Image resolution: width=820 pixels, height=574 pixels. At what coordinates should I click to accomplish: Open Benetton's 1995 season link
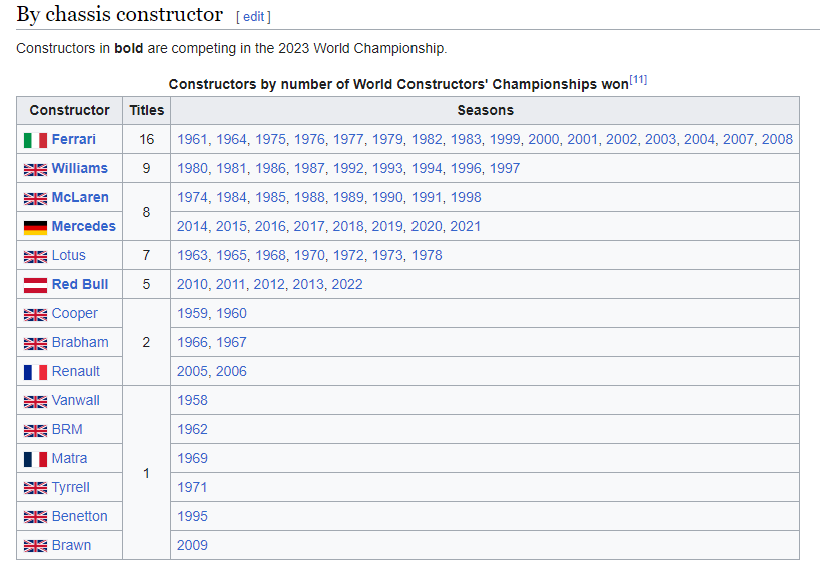[192, 516]
